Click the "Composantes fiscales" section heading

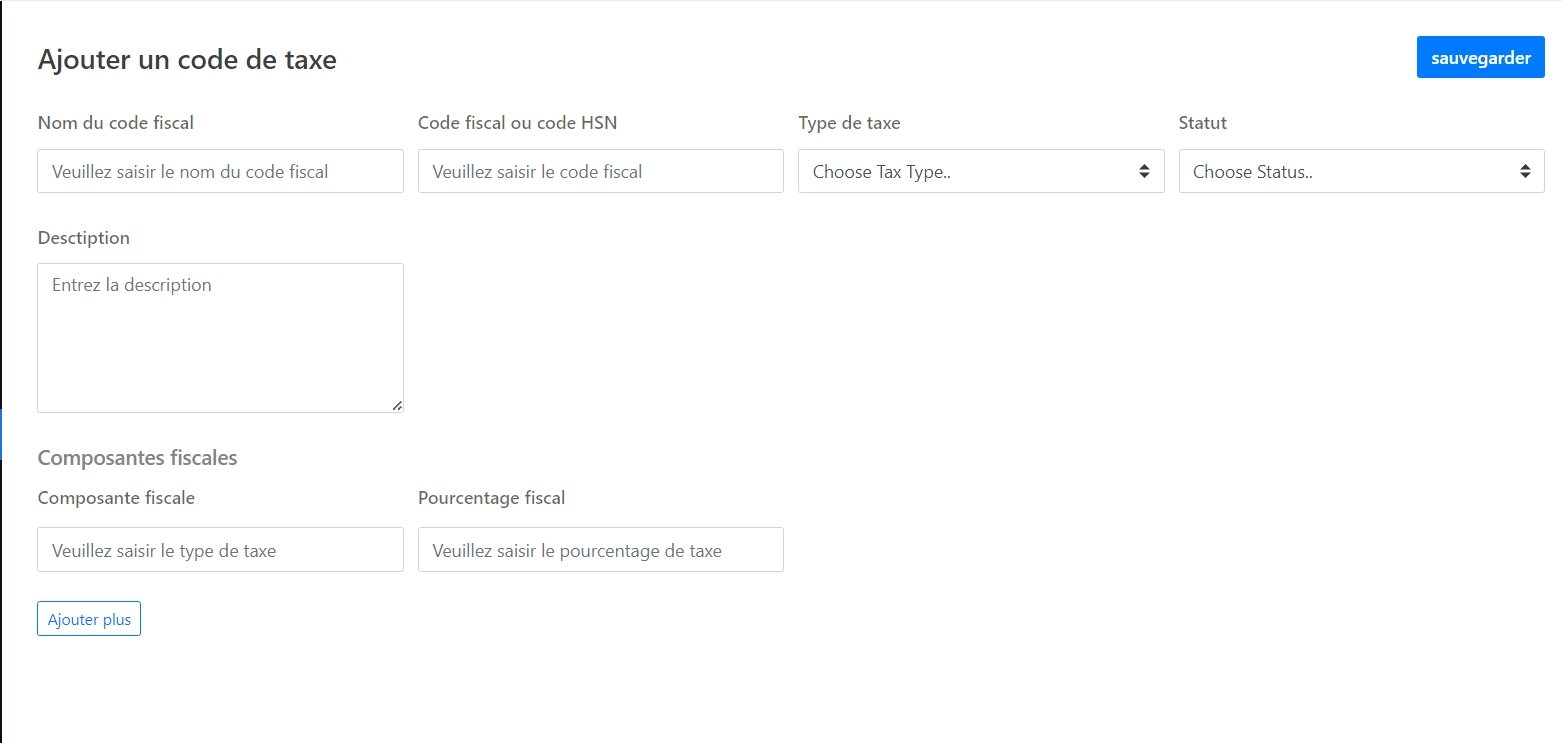(137, 458)
